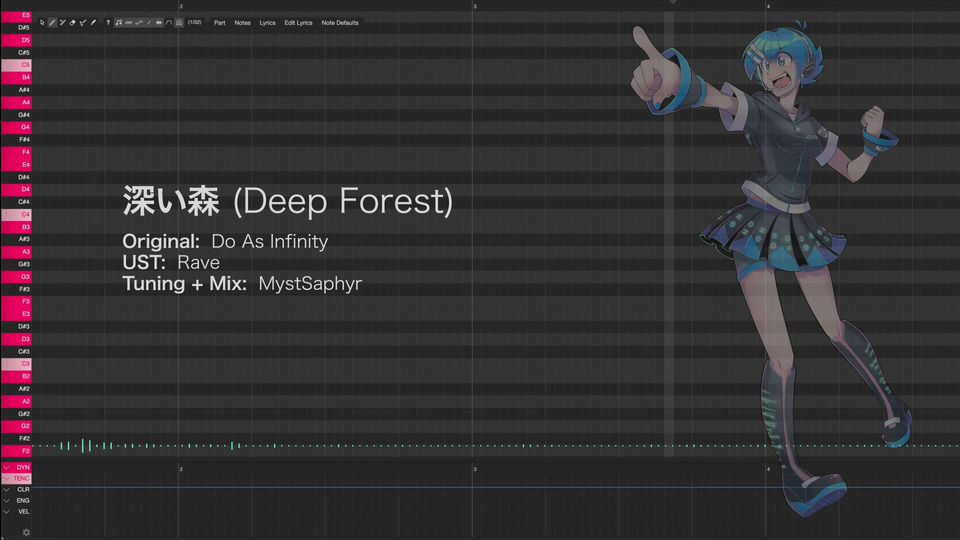960x540 pixels.
Task: Open the Lyrics menu
Action: click(x=268, y=23)
